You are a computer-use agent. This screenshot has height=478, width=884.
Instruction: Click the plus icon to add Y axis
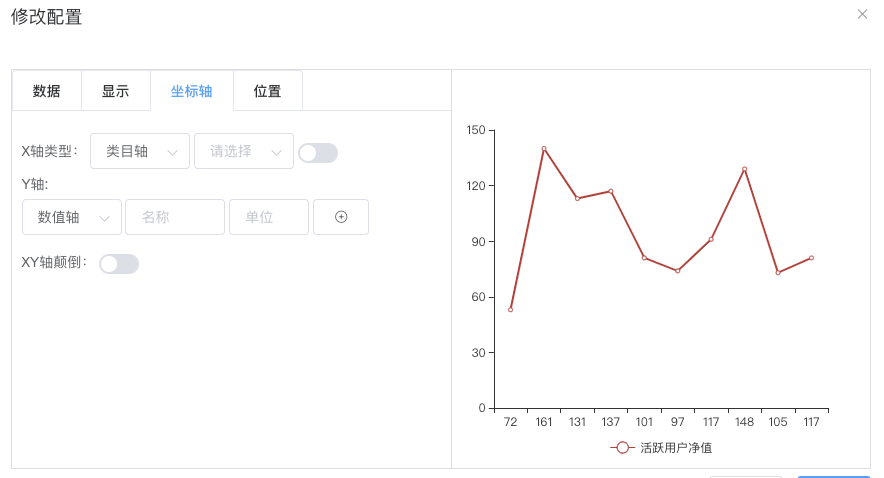click(341, 217)
